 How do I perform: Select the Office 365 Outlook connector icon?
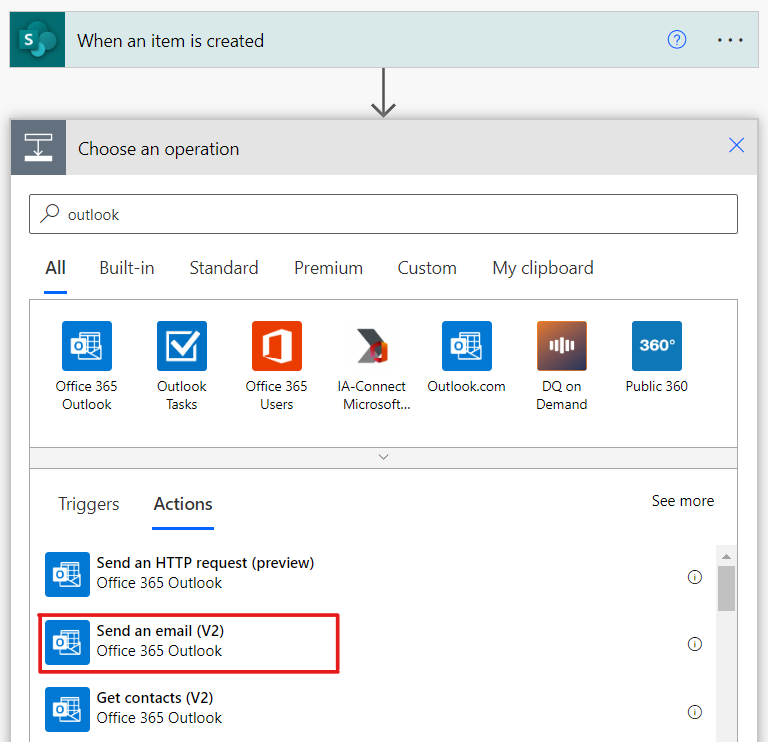87,346
